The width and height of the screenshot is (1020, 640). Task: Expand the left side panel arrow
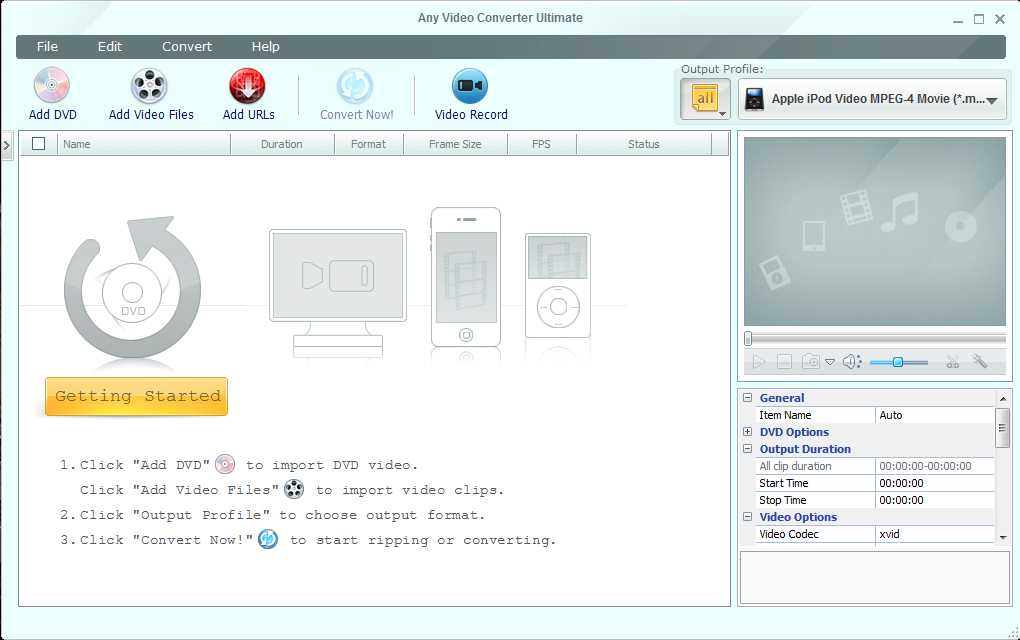pos(7,145)
